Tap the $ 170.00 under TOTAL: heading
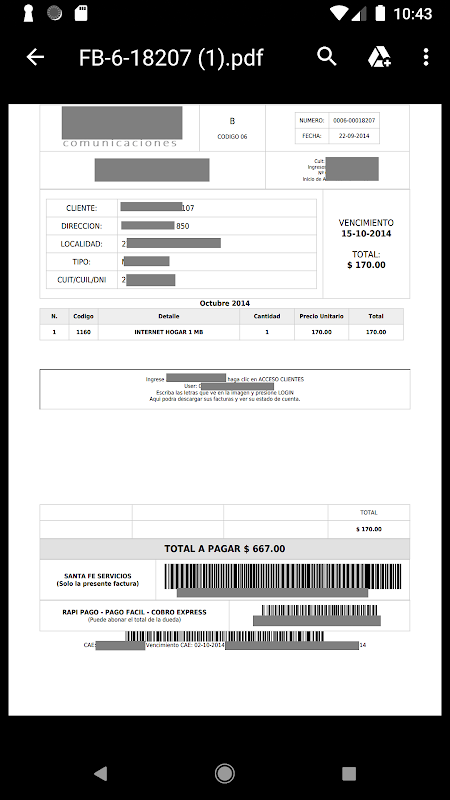 [x=366, y=265]
